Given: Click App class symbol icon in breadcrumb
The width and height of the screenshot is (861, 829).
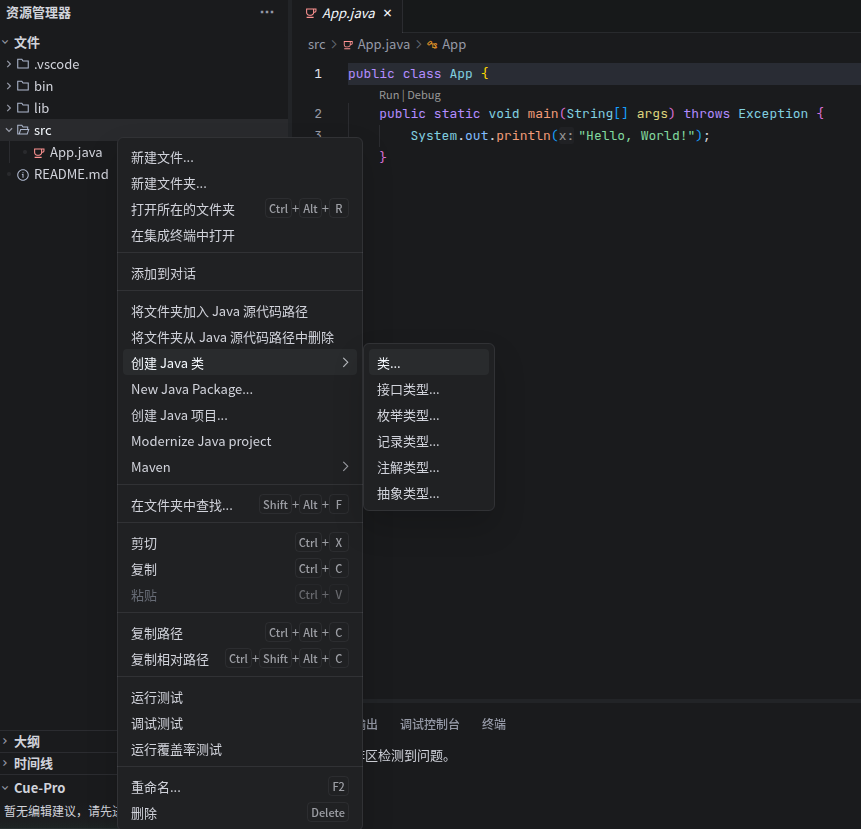Looking at the screenshot, I should point(432,45).
